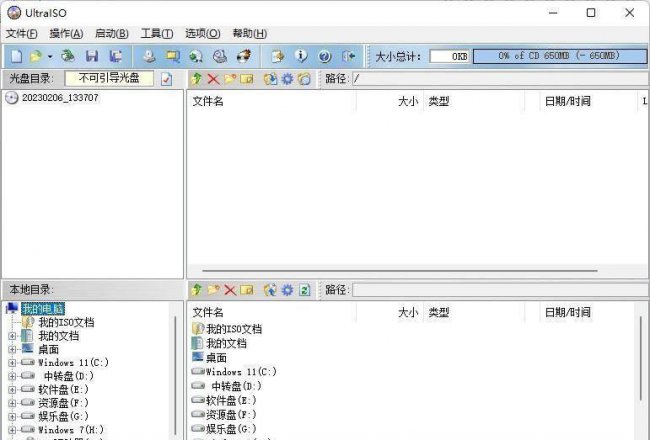Click the red X Delete icon in local pane toolbar
The height and width of the screenshot is (440, 650).
230,290
